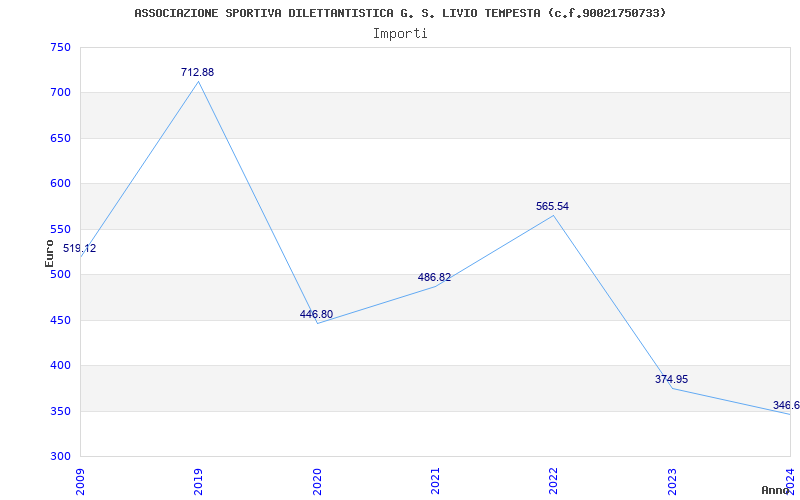This screenshot has height=500, width=800.
Task: Click the 565.54 data label
Action: point(553,207)
